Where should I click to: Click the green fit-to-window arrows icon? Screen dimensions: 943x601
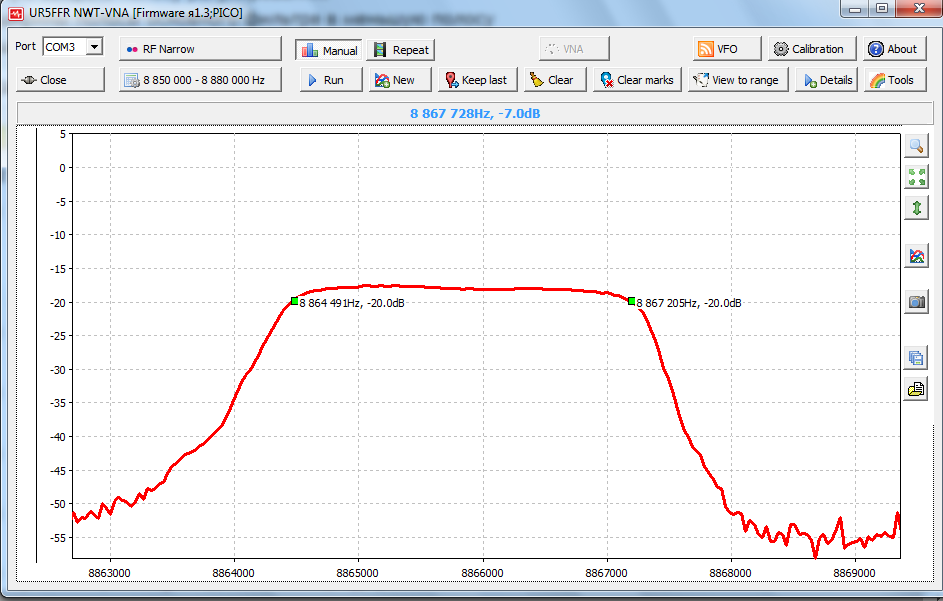click(916, 177)
